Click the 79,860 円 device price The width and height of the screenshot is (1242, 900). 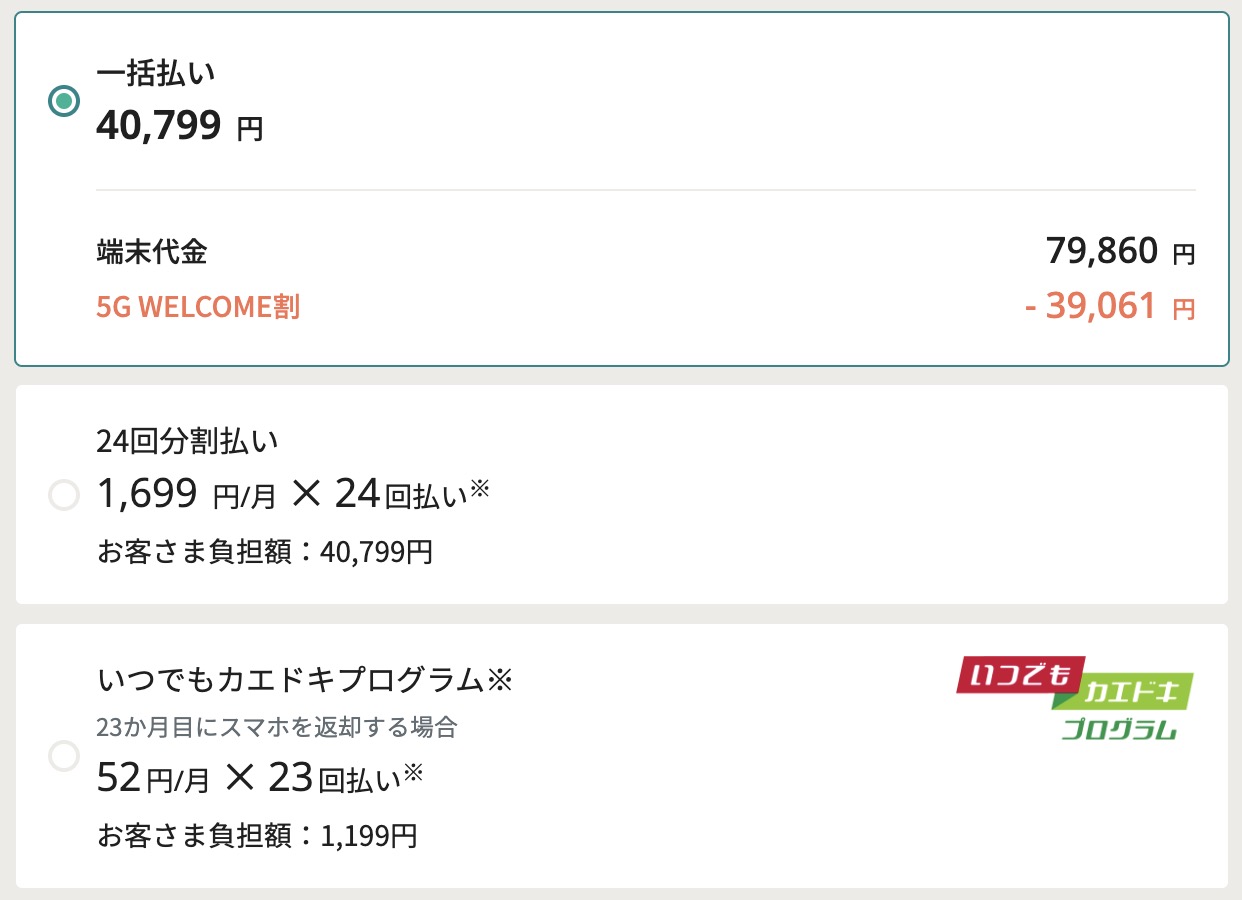pyautogui.click(x=1120, y=252)
